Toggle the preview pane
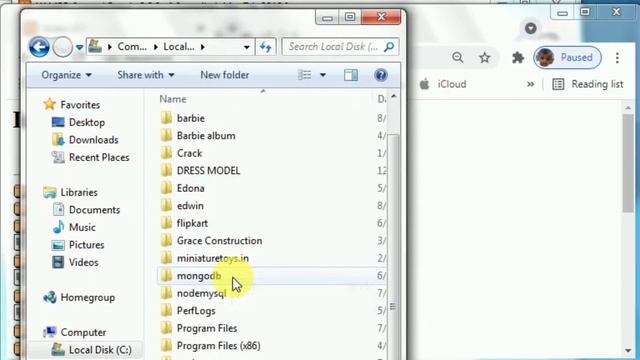The width and height of the screenshot is (640, 360). tap(351, 75)
